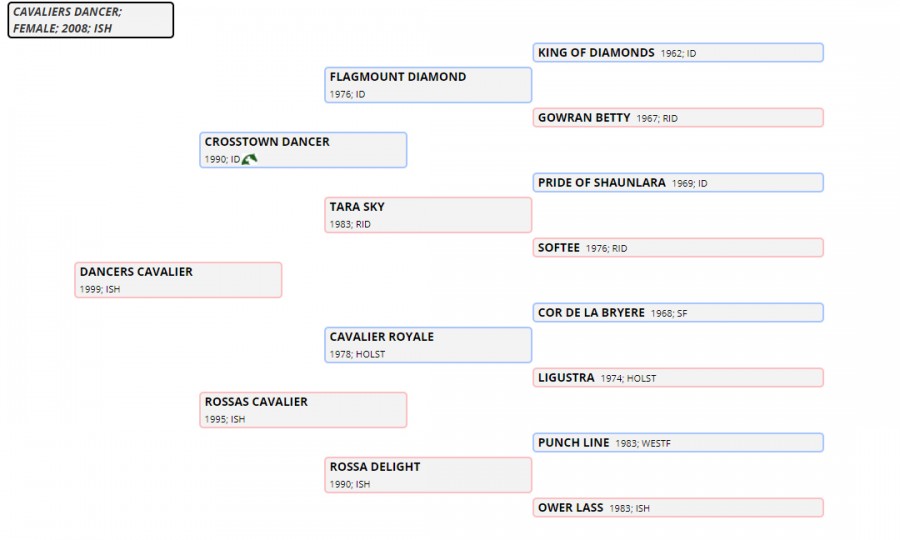Open the Pride of Shaunlara entry
Image resolution: width=900 pixels, height=540 pixels.
click(x=678, y=182)
